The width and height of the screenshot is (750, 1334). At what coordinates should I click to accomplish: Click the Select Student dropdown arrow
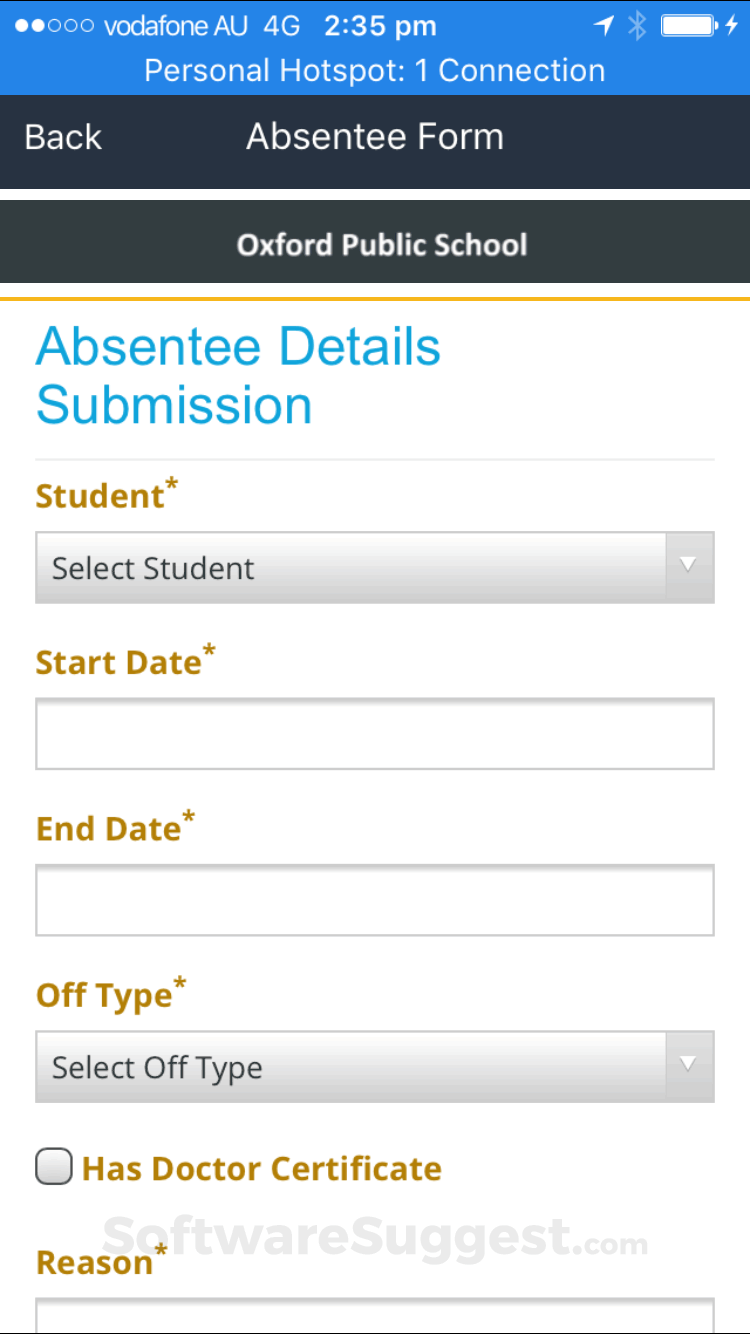click(688, 566)
